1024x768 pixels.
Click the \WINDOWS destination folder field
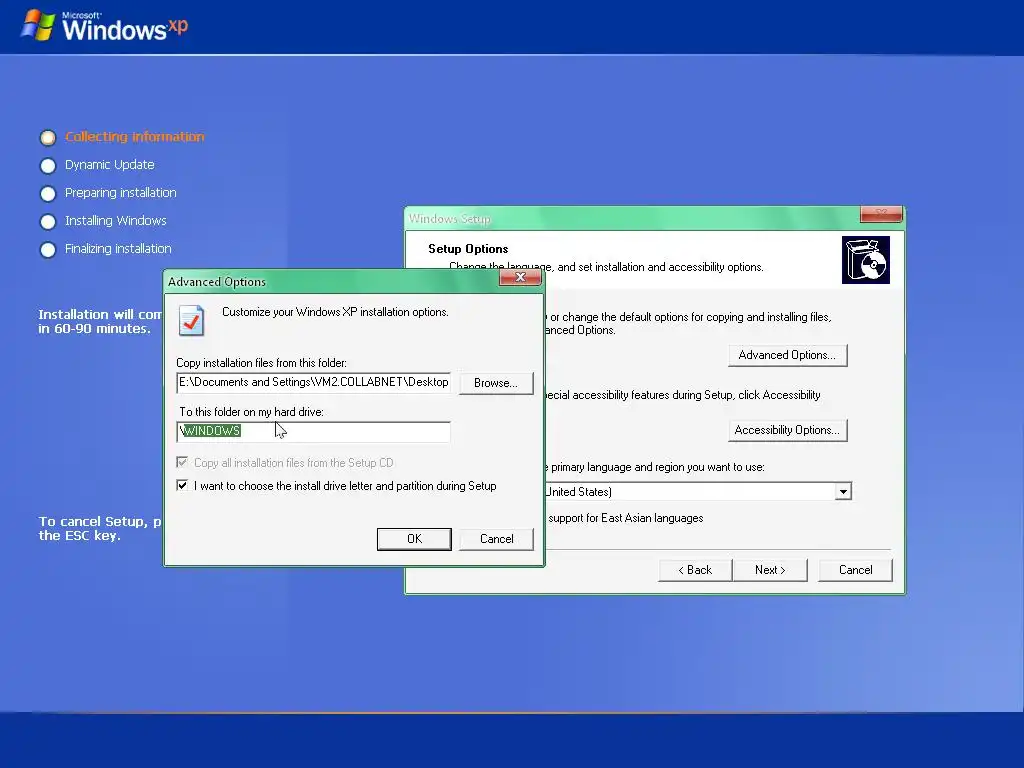[313, 431]
